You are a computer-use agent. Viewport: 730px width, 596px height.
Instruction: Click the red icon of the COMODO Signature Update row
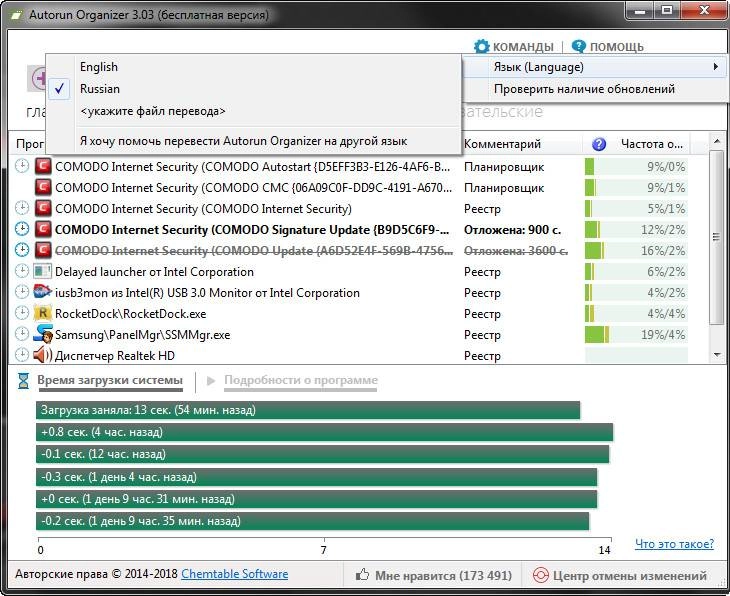pyautogui.click(x=43, y=229)
